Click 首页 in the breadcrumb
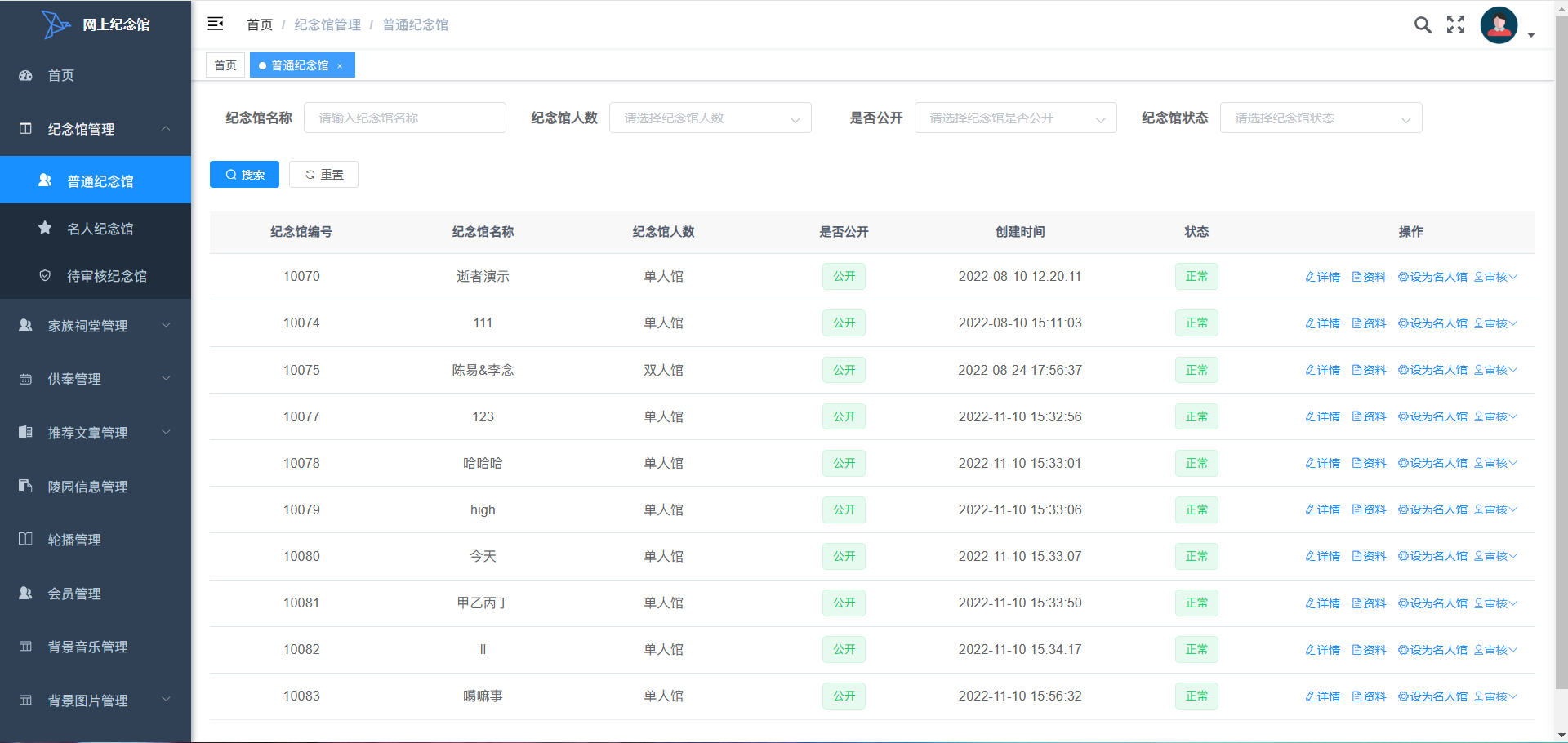Image resolution: width=1568 pixels, height=743 pixels. tap(260, 24)
